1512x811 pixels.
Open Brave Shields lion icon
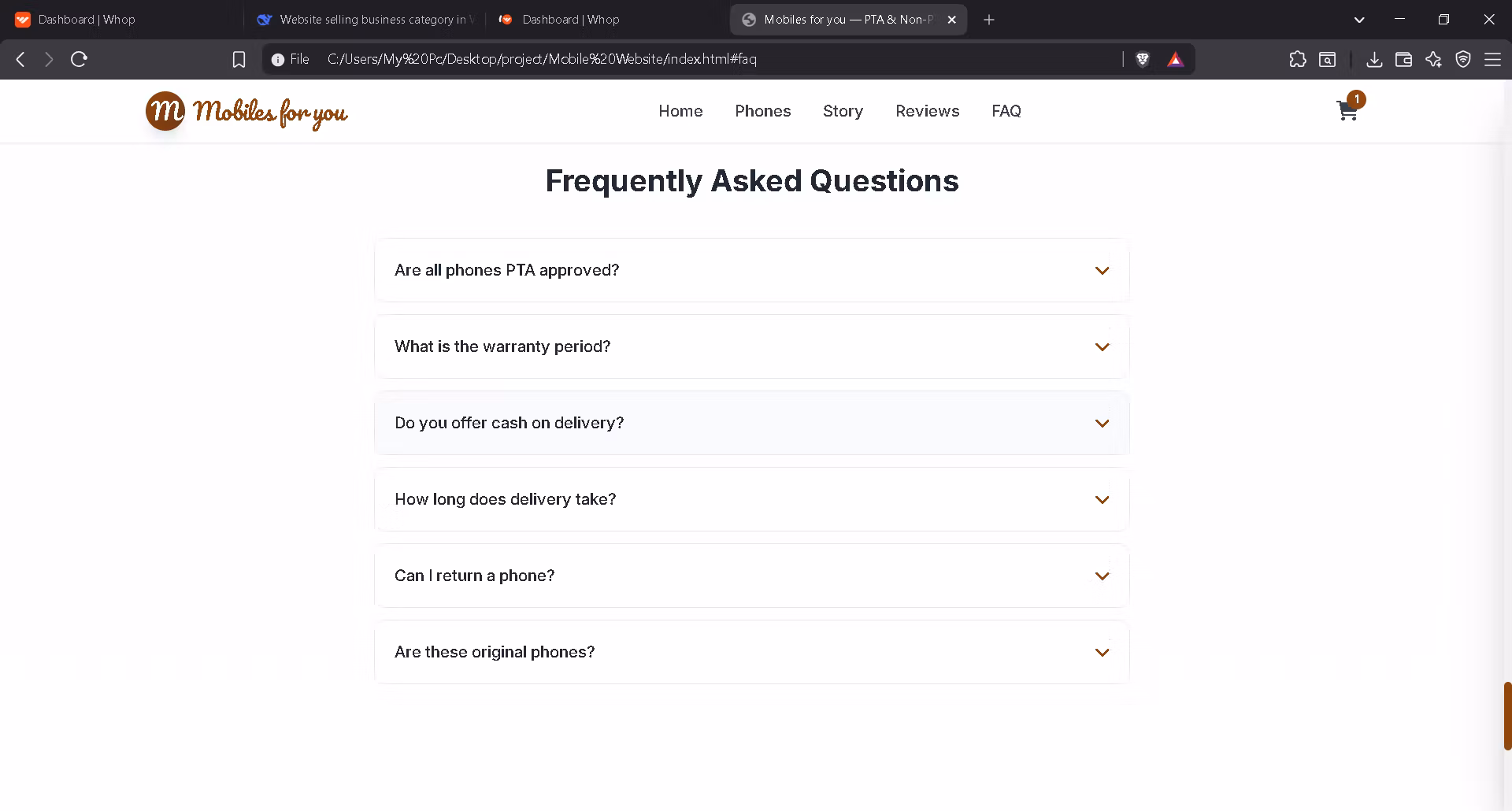pyautogui.click(x=1143, y=59)
